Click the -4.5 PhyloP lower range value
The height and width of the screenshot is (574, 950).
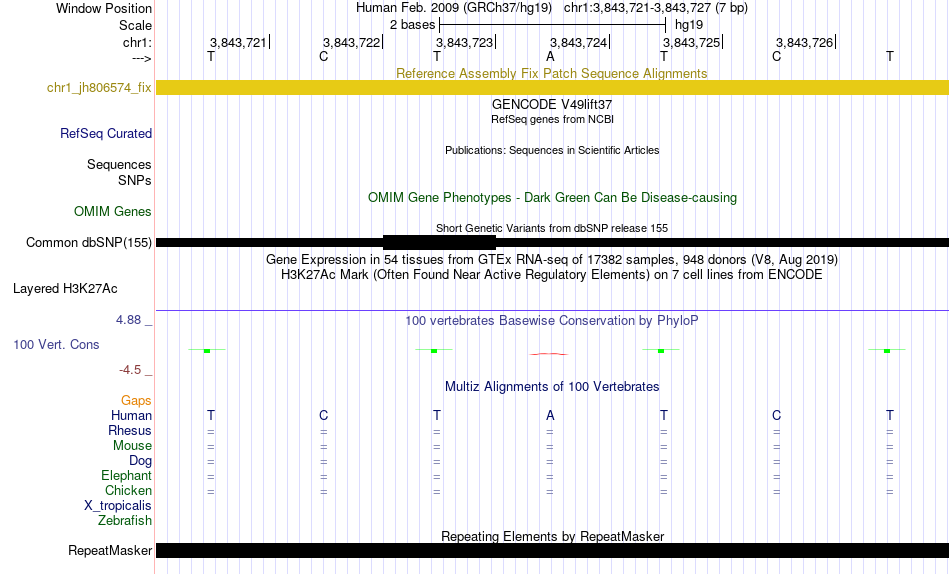point(130,370)
